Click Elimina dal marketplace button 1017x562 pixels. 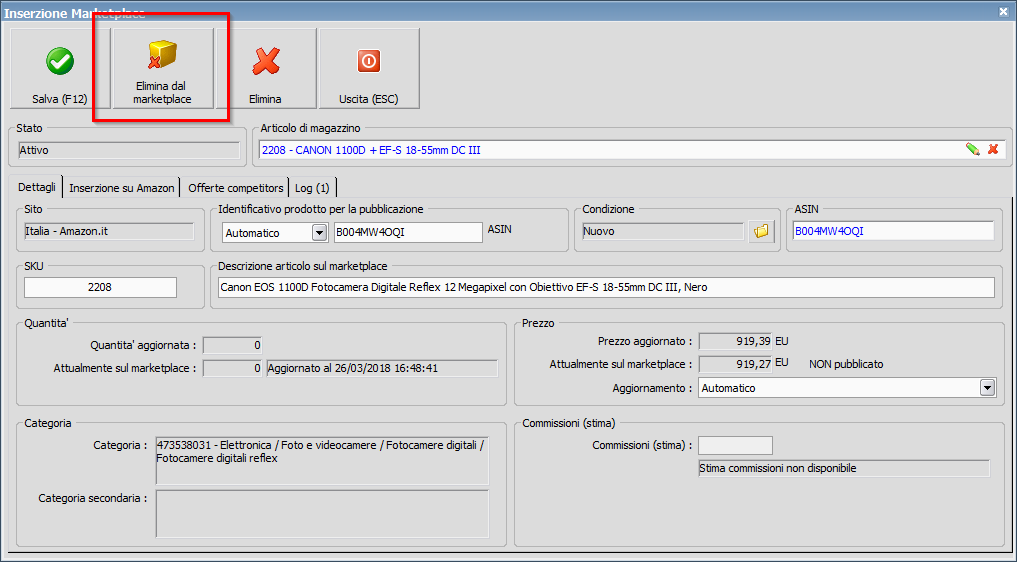point(162,68)
